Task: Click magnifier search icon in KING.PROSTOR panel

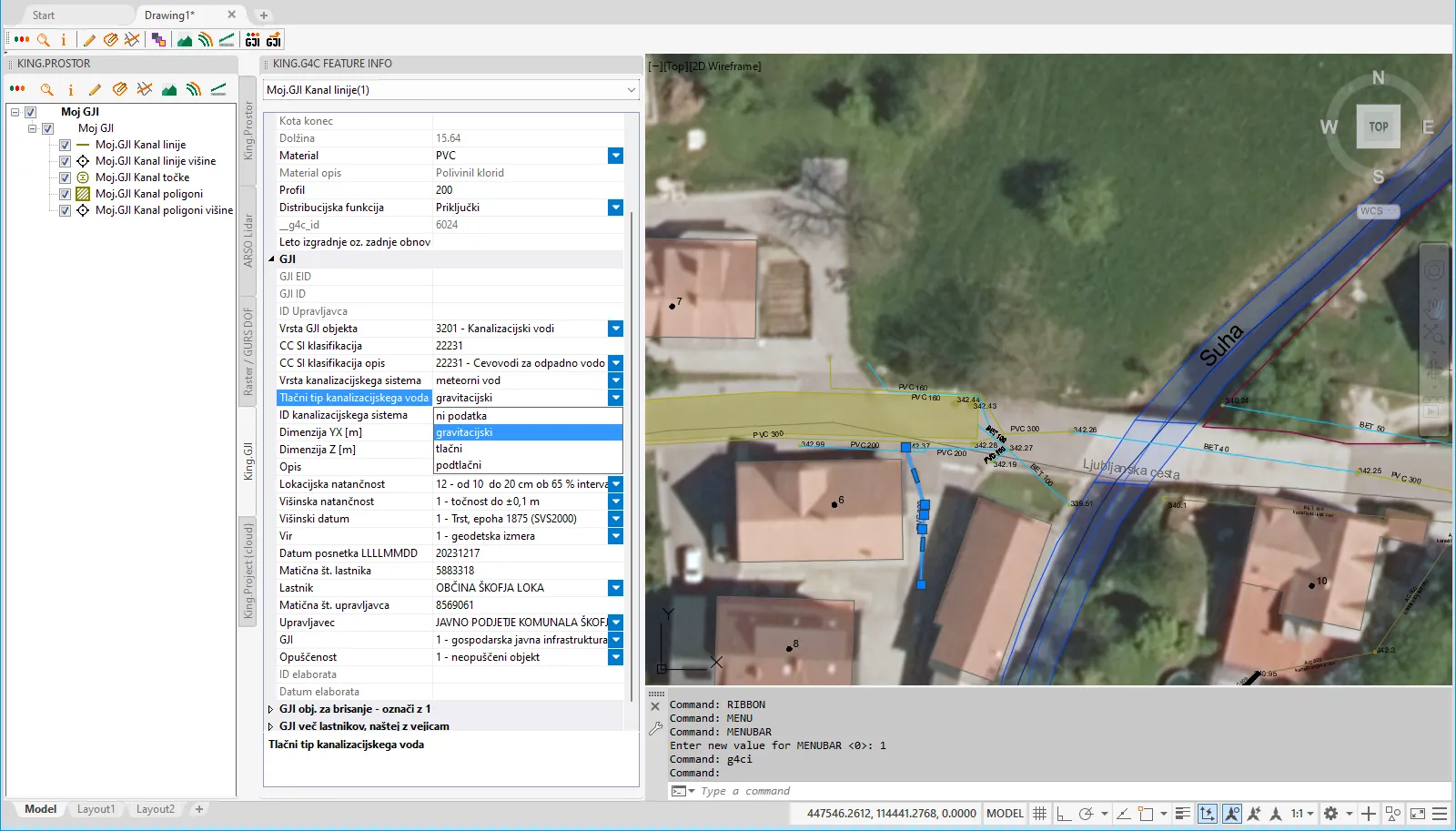Action: pos(46,89)
